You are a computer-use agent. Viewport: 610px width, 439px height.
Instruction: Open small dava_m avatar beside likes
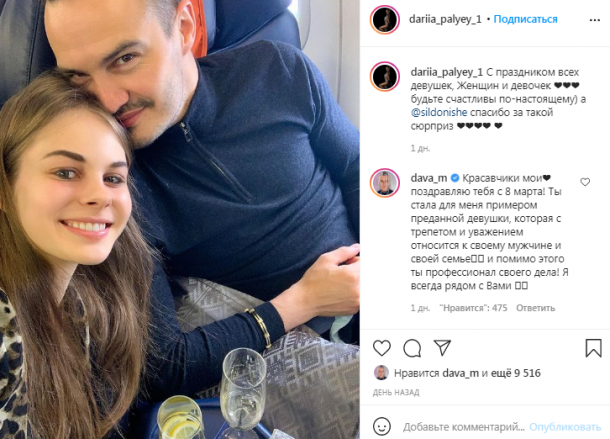(381, 373)
